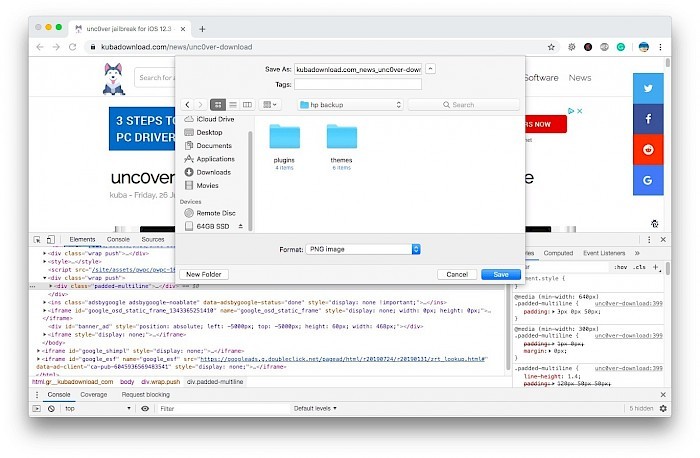Open the Format PNG image dropdown
The width and height of the screenshot is (700, 458).
pyautogui.click(x=363, y=249)
